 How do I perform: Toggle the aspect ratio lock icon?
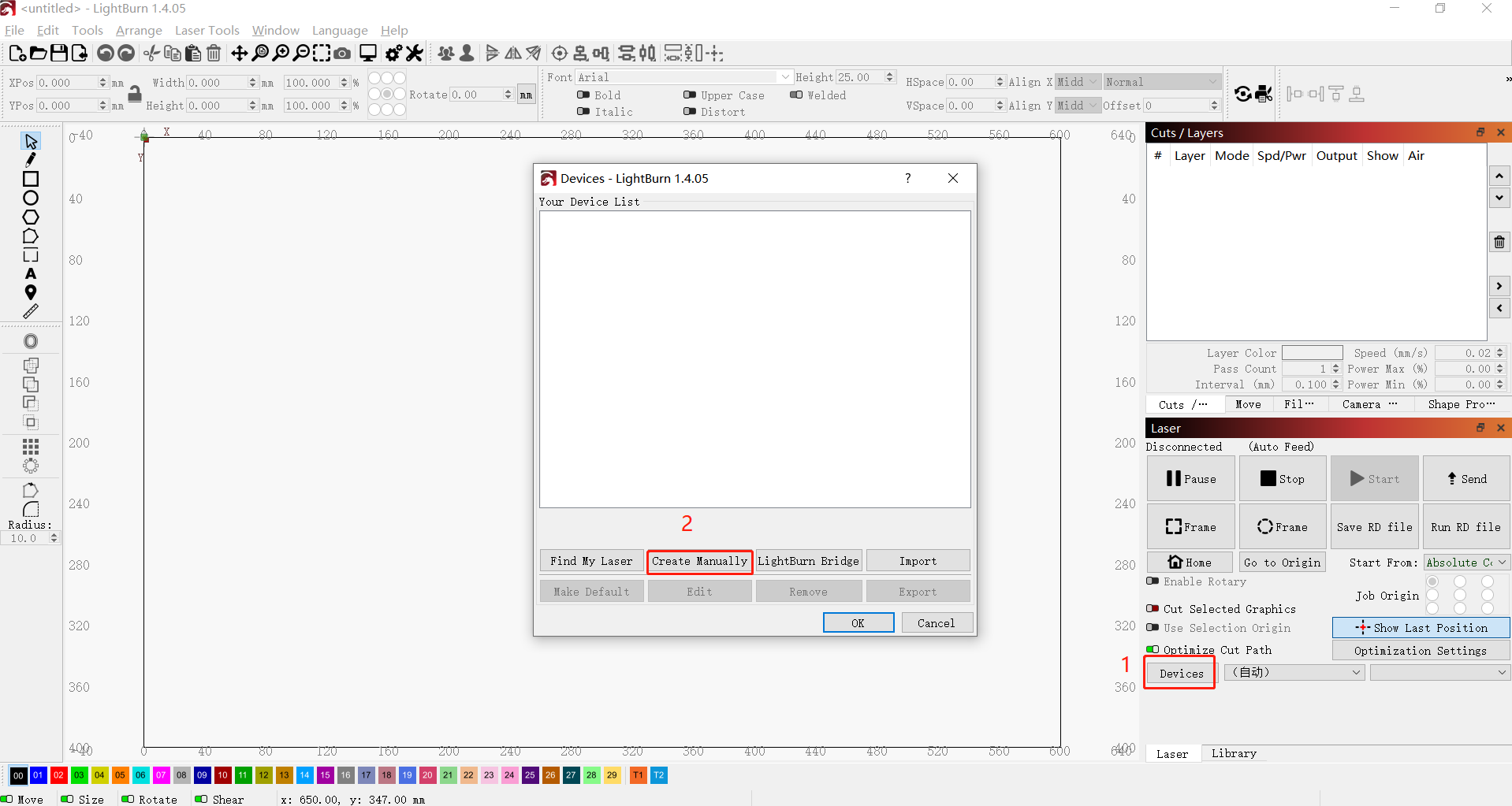(135, 94)
